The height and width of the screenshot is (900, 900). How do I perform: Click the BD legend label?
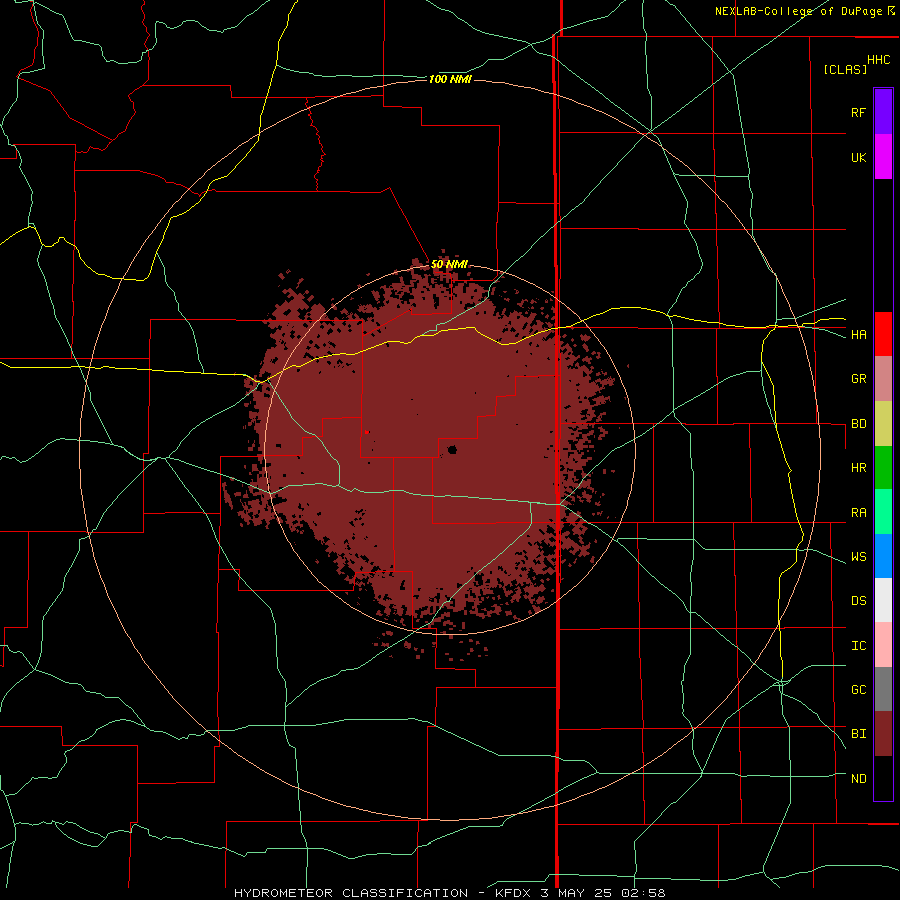tap(858, 424)
